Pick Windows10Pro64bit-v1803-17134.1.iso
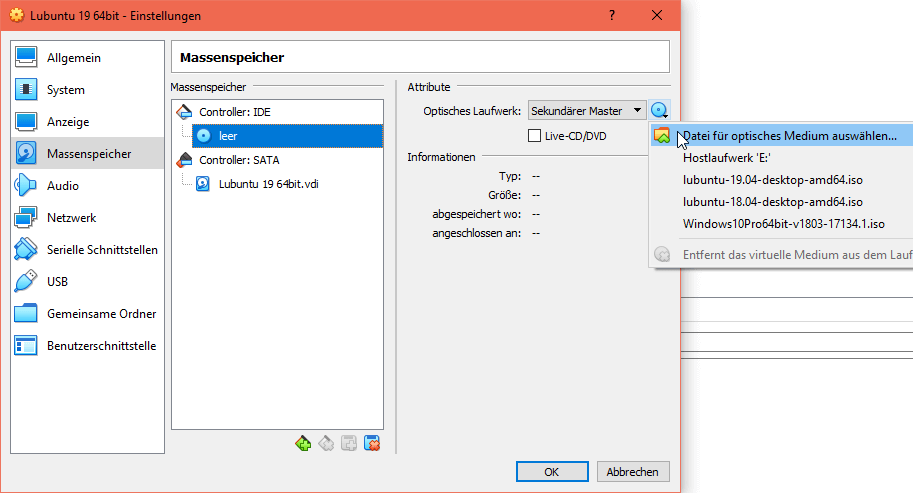Viewport: 913px width, 493px height. point(781,224)
